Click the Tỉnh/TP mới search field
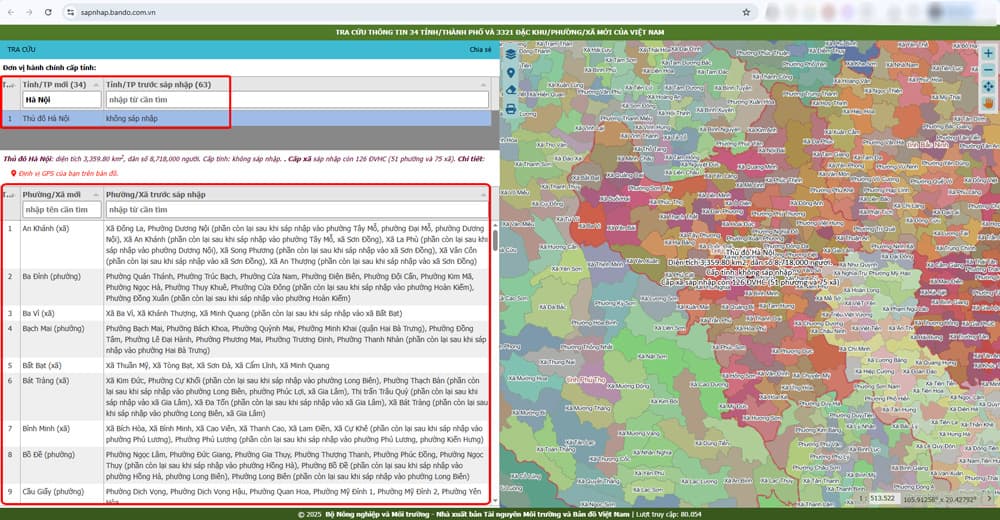The width and height of the screenshot is (1000, 520). point(61,100)
